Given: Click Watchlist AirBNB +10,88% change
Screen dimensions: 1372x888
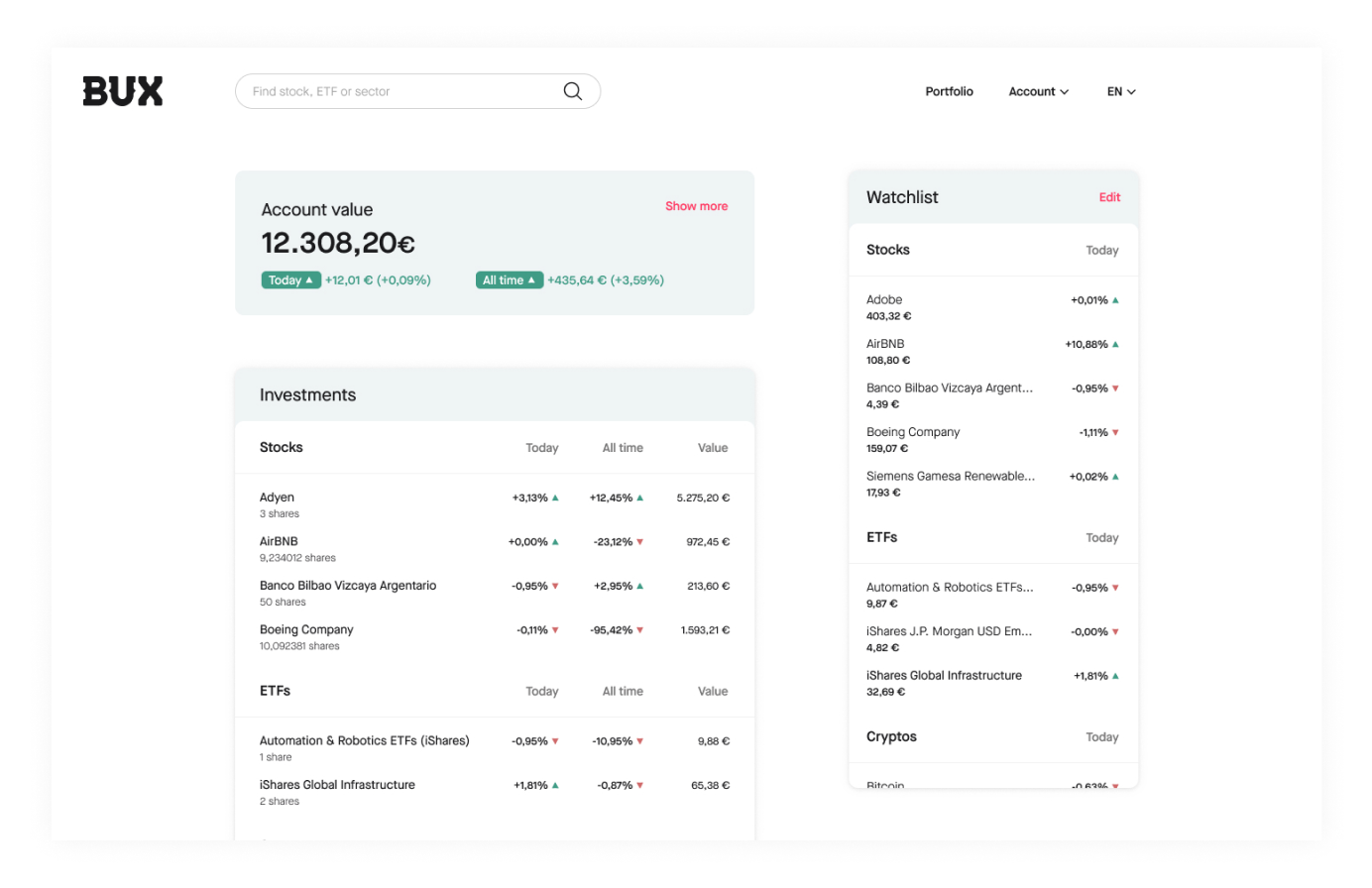Looking at the screenshot, I should (1091, 344).
